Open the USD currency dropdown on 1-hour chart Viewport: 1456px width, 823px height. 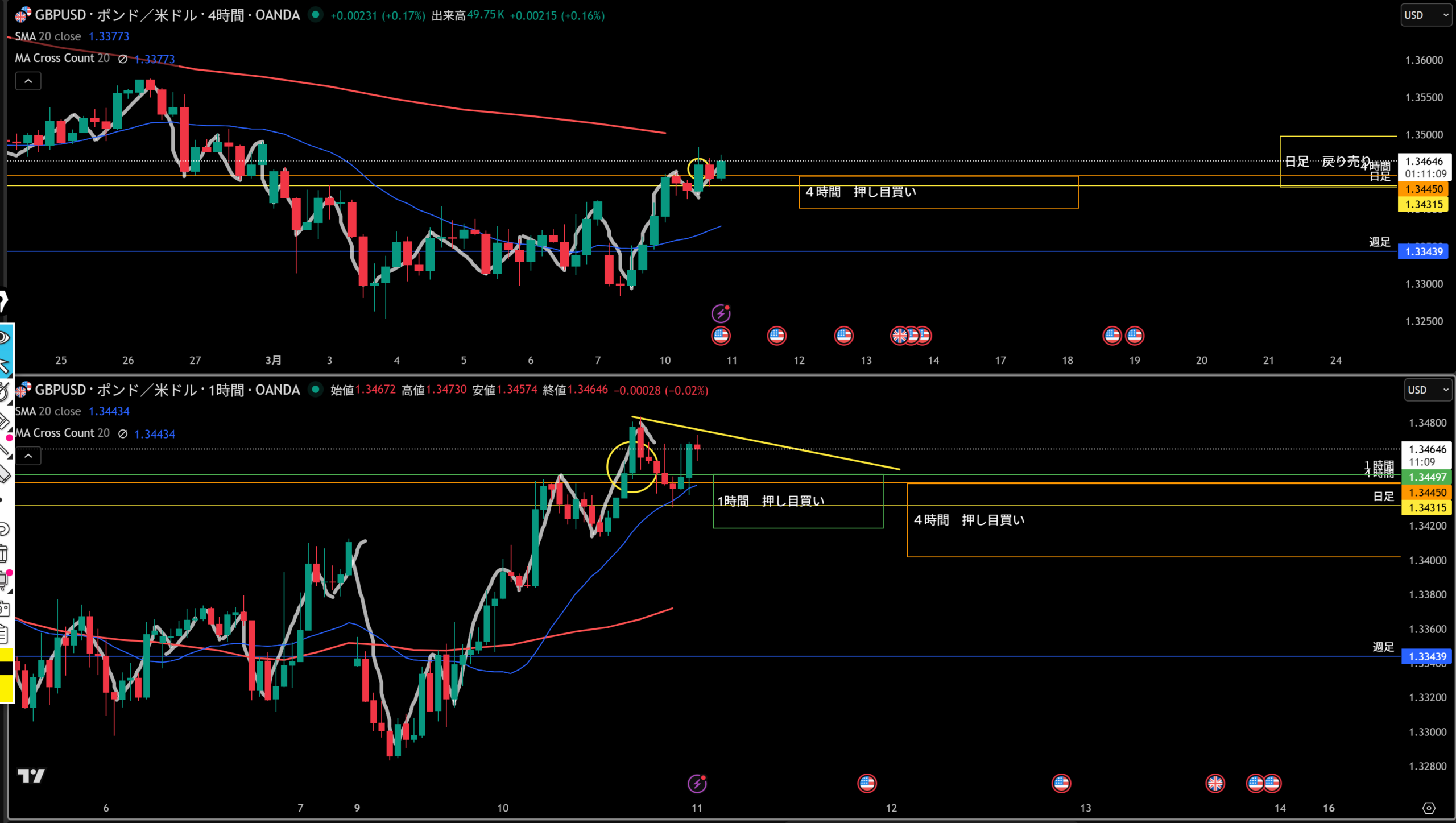click(1428, 390)
